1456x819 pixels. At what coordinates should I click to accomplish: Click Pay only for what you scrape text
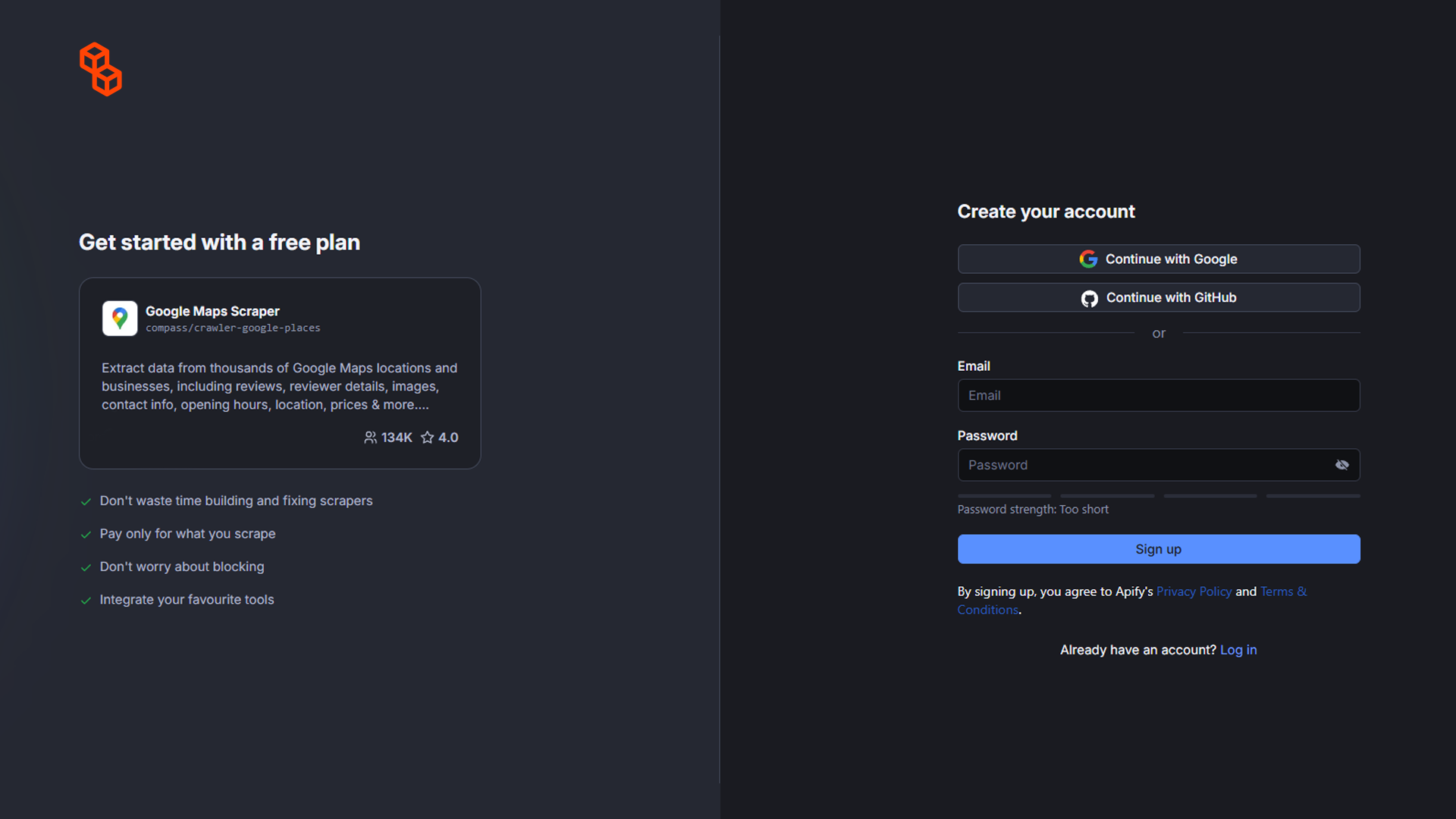pyautogui.click(x=187, y=534)
